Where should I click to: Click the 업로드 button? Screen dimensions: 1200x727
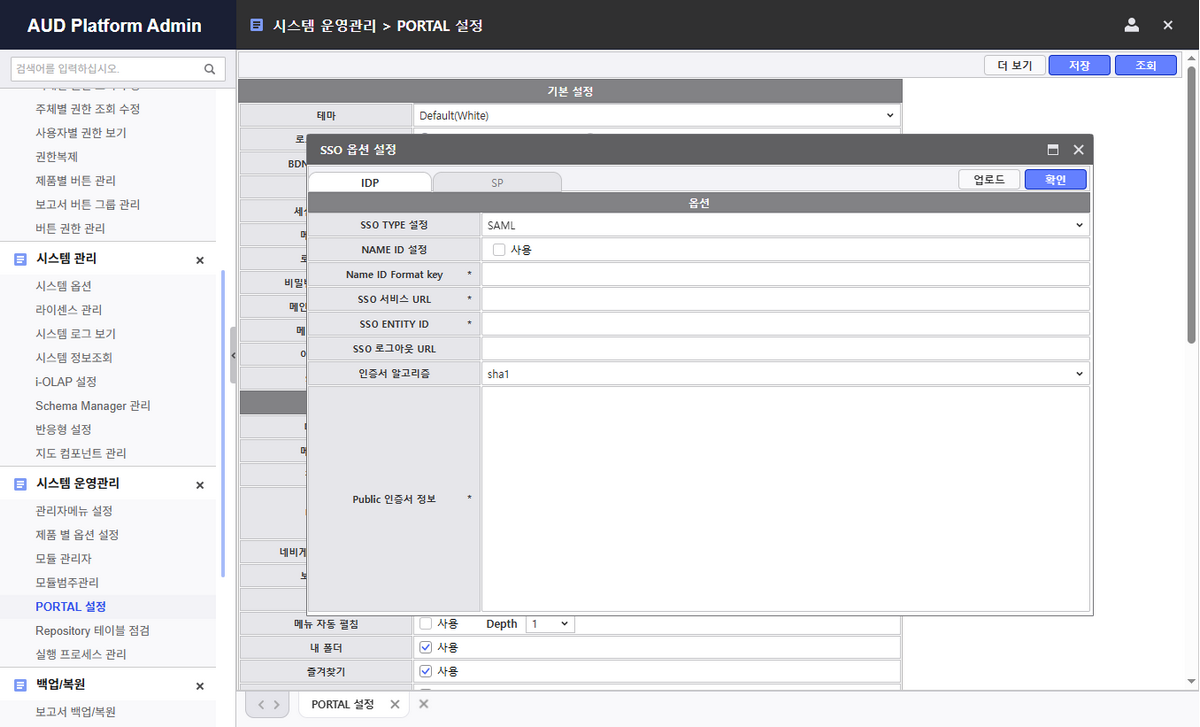click(x=988, y=179)
